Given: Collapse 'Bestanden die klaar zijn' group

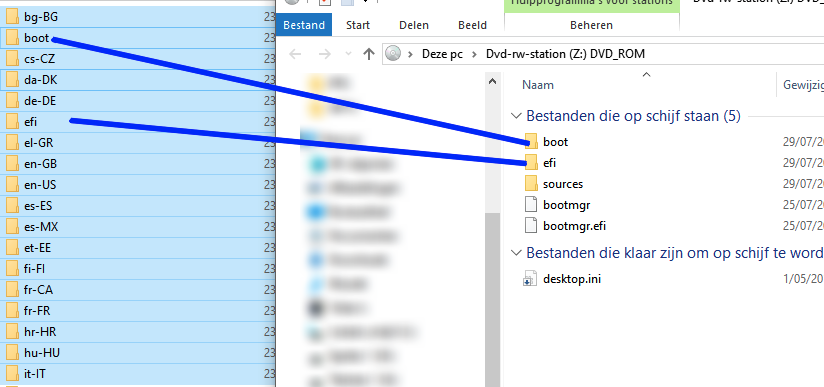Looking at the screenshot, I should (517, 253).
